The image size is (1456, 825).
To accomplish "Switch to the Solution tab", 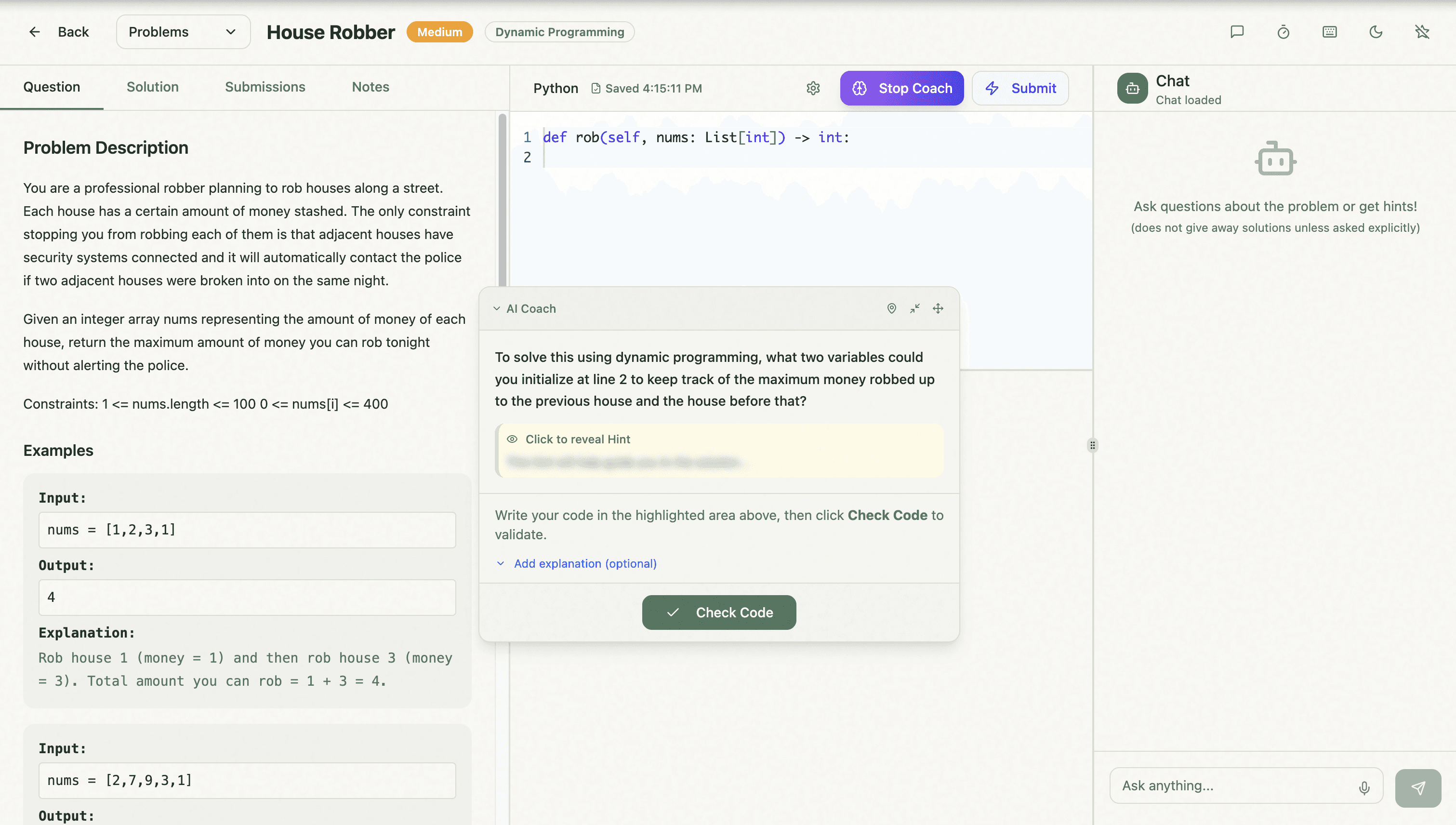I will [152, 87].
